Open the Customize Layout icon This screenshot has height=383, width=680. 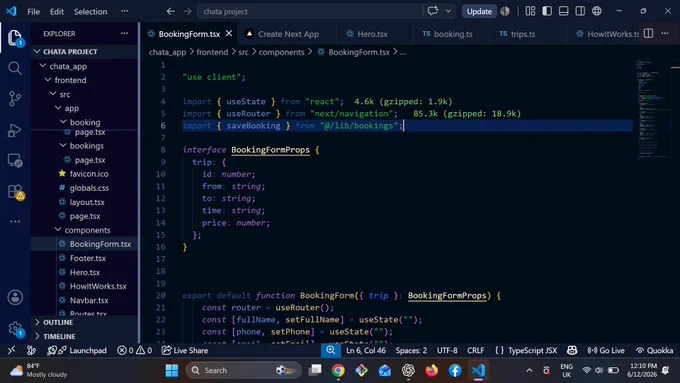click(530, 11)
